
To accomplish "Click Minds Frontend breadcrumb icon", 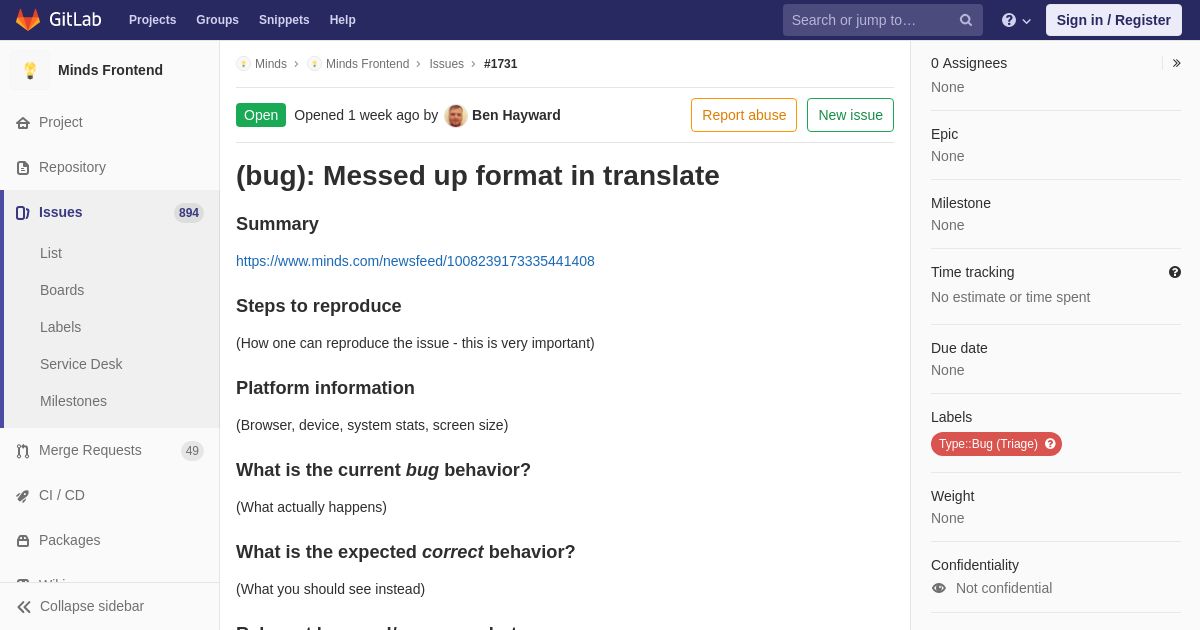I will (314, 64).
